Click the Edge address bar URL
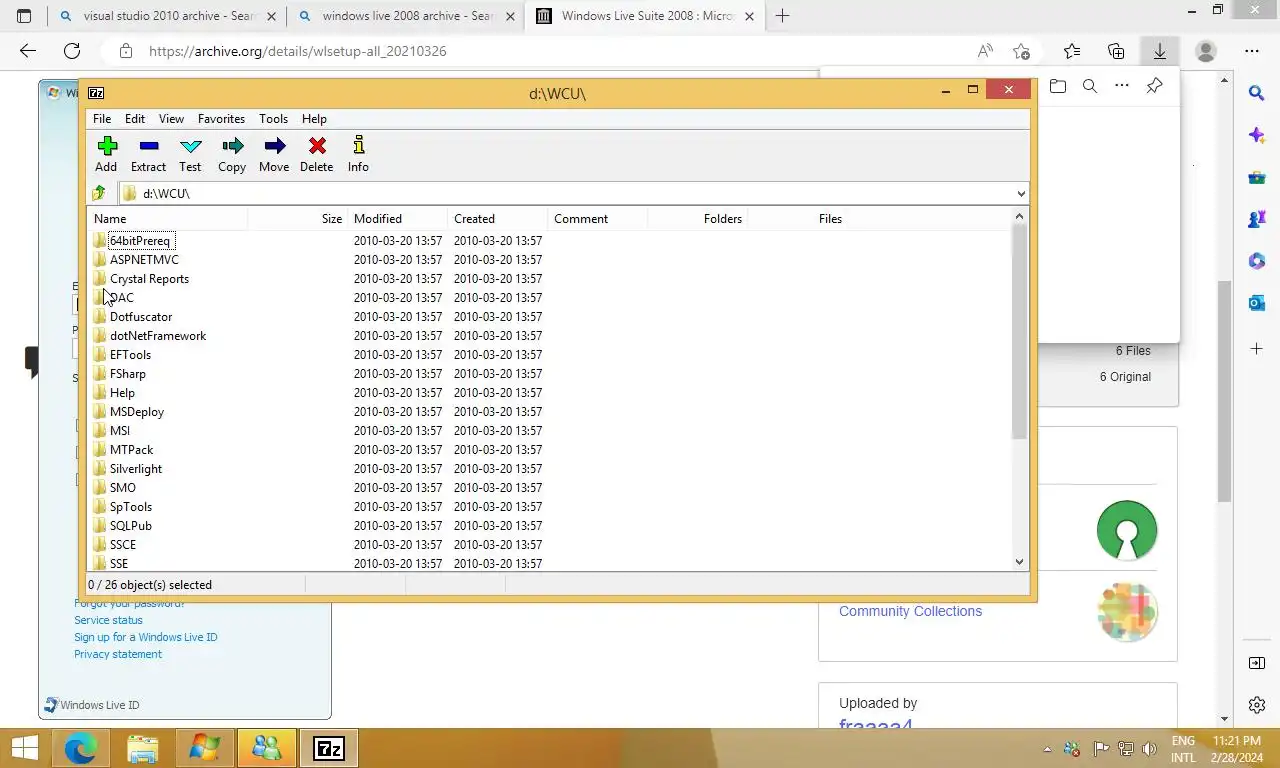The width and height of the screenshot is (1280, 768). (x=298, y=51)
